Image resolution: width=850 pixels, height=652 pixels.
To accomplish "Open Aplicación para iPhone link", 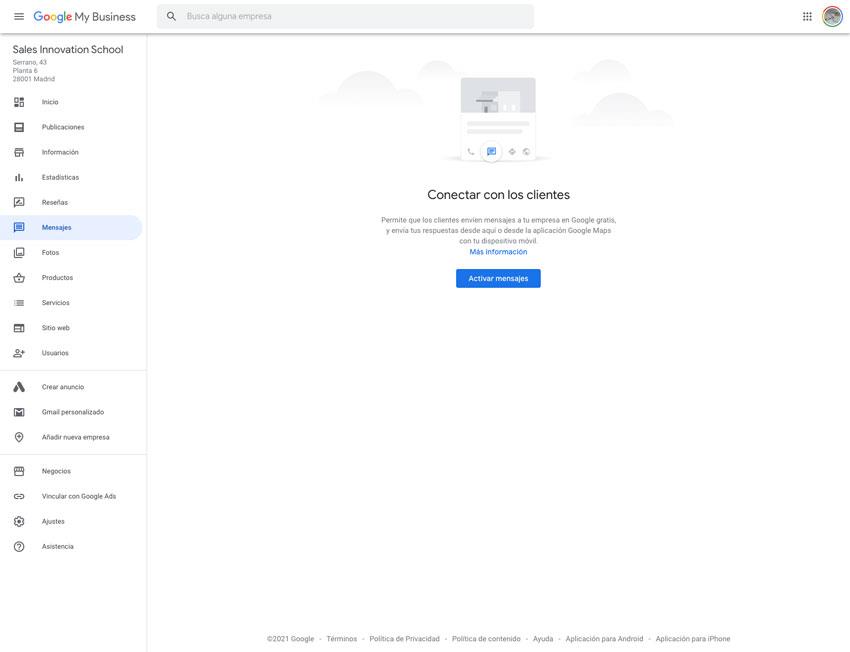I will pos(693,639).
